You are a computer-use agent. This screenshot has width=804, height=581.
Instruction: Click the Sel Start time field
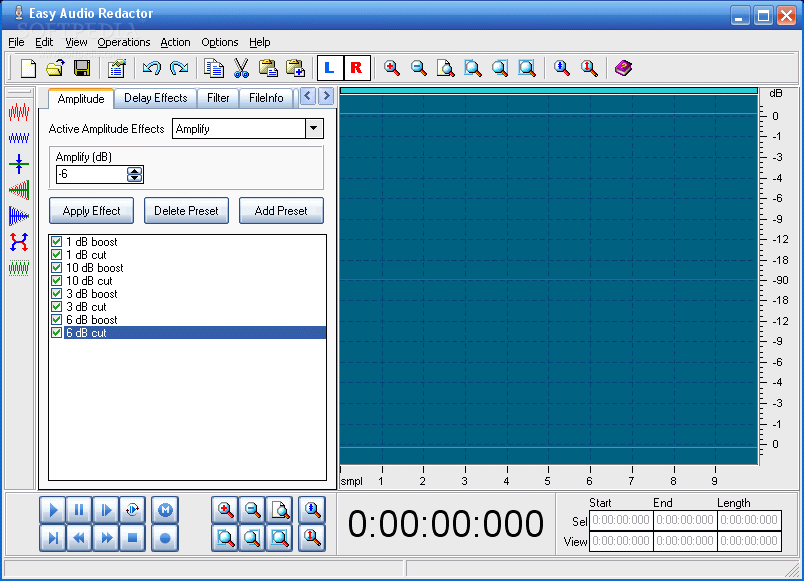(621, 520)
